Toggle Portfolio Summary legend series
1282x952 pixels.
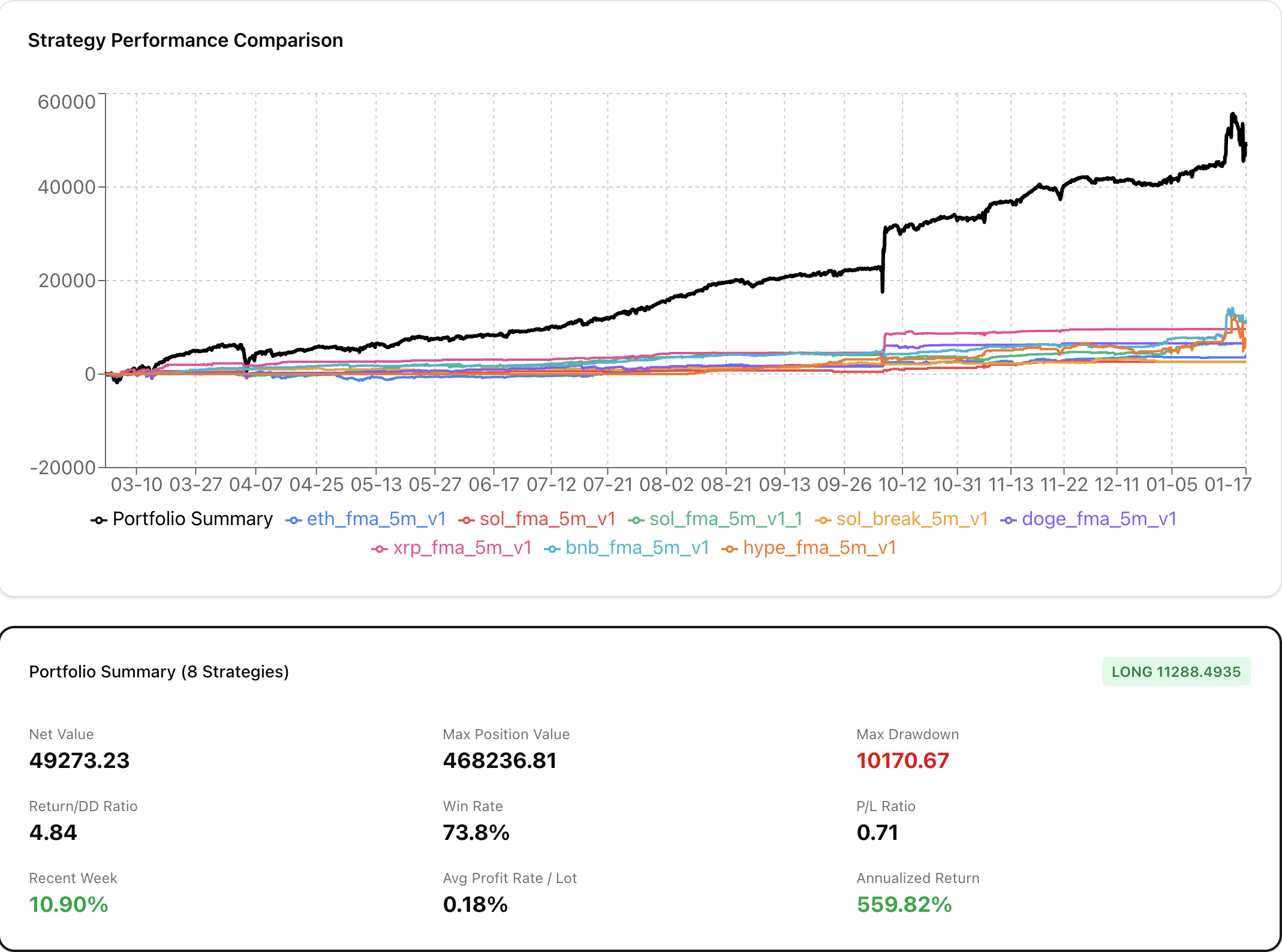pos(192,519)
